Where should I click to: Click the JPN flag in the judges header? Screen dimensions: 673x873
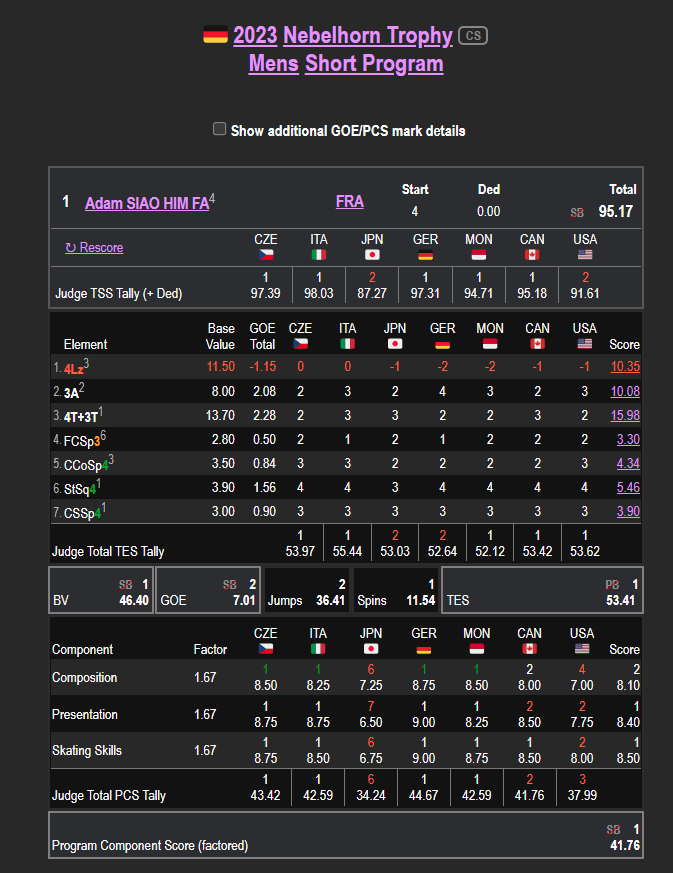372,255
